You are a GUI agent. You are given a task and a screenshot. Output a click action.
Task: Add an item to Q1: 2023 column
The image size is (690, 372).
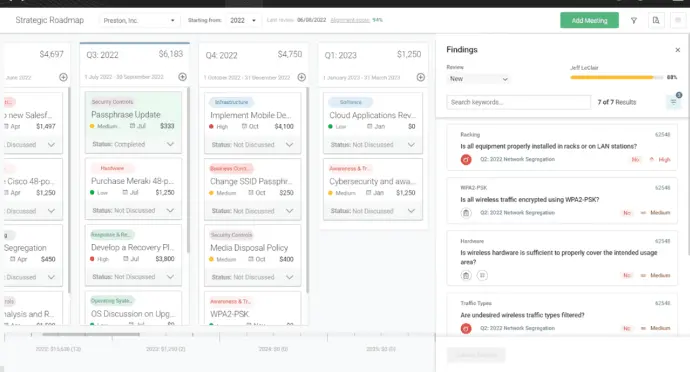pyautogui.click(x=421, y=77)
